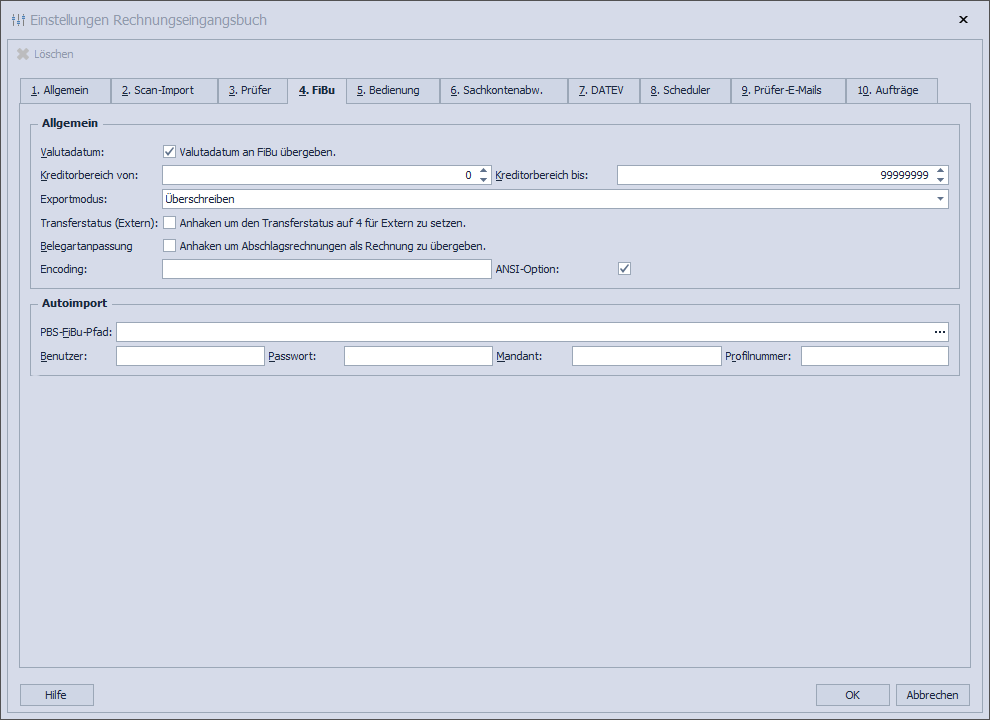This screenshot has width=990, height=720.
Task: Go to the 6. Sachkontenabw. tab
Action: [x=503, y=91]
